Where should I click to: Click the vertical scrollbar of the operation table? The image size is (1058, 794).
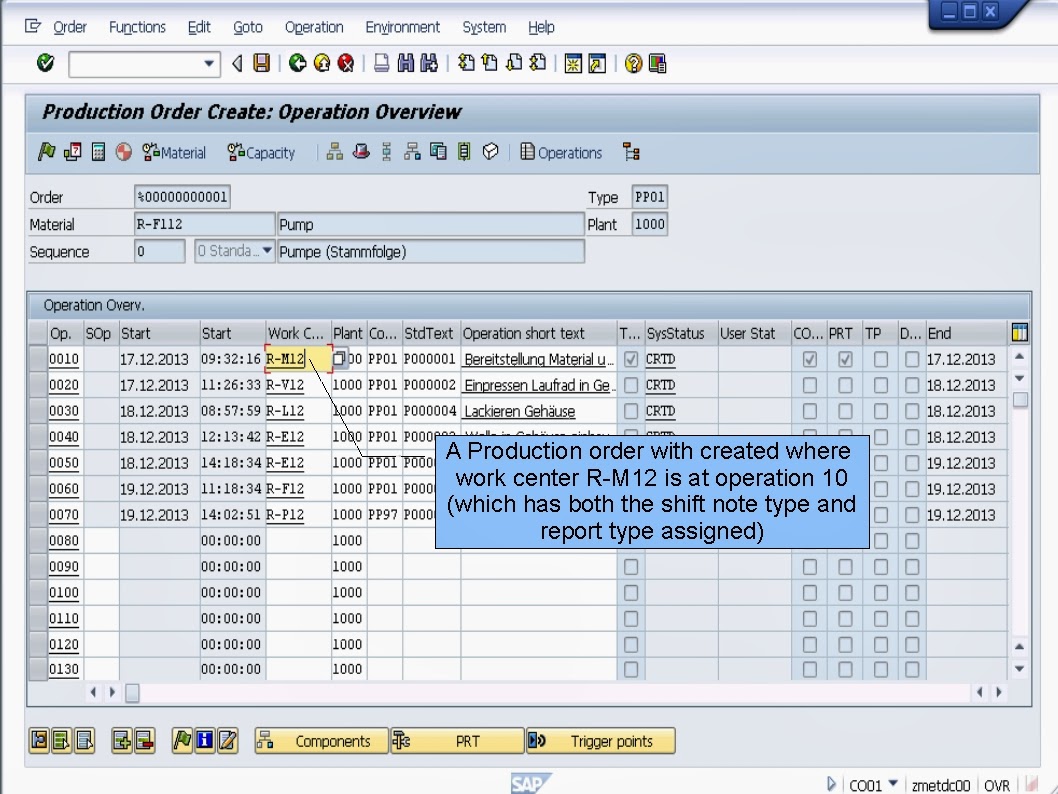pyautogui.click(x=1020, y=500)
